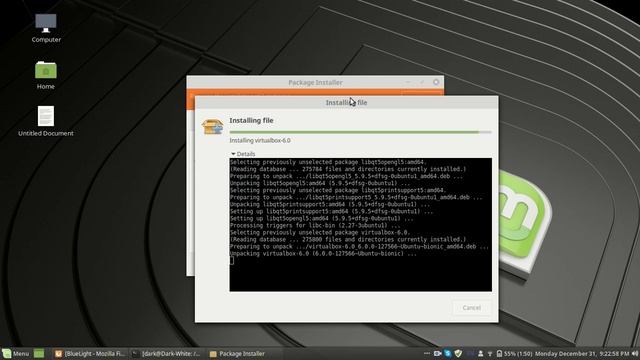640x360 pixels.
Task: Click the package box icon in installer dialog
Action: 212,127
